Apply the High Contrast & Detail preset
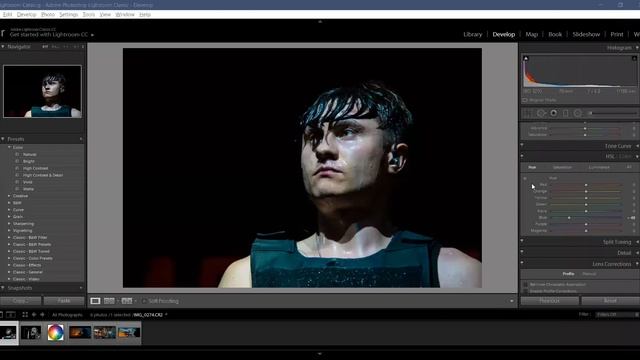 click(42, 175)
